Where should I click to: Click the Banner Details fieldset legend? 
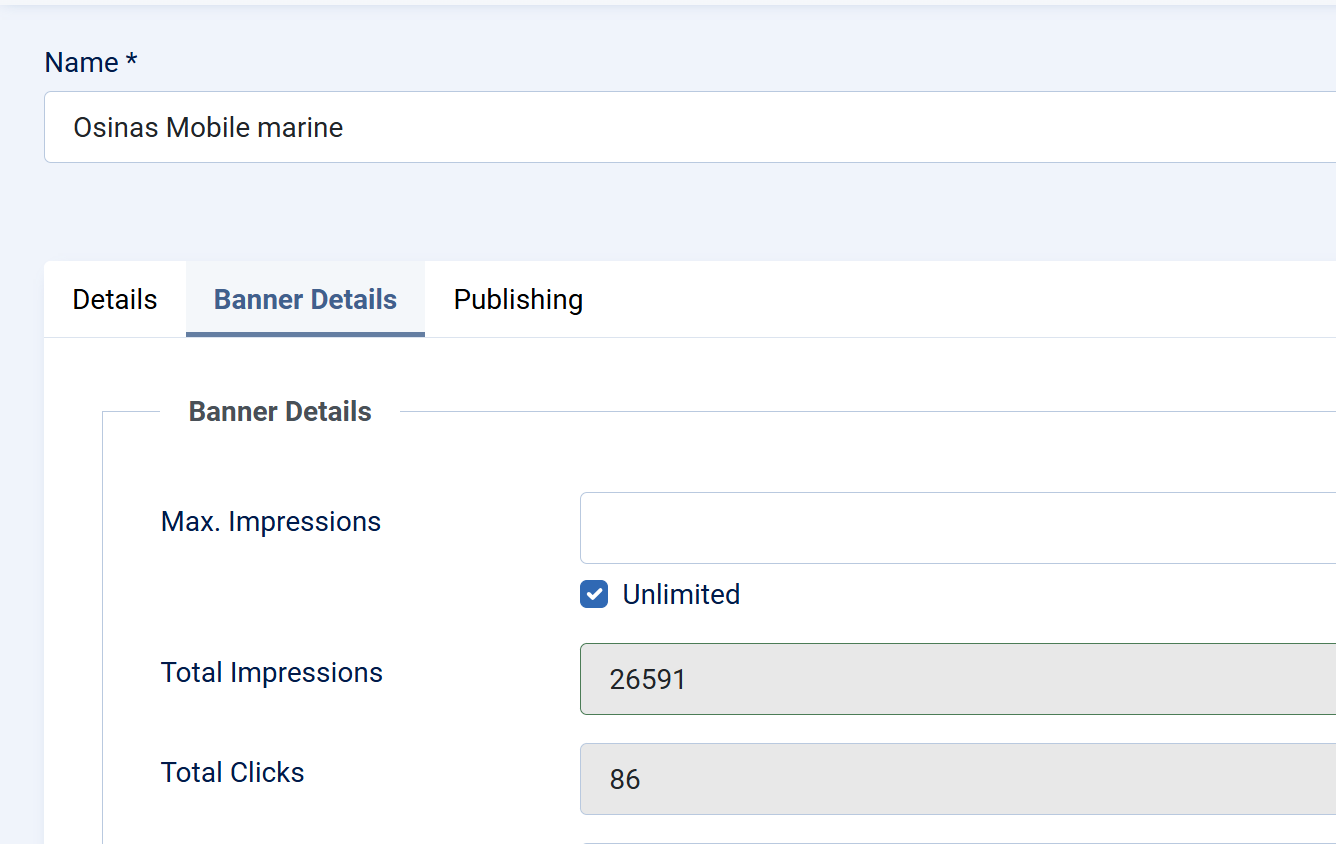pyautogui.click(x=280, y=412)
